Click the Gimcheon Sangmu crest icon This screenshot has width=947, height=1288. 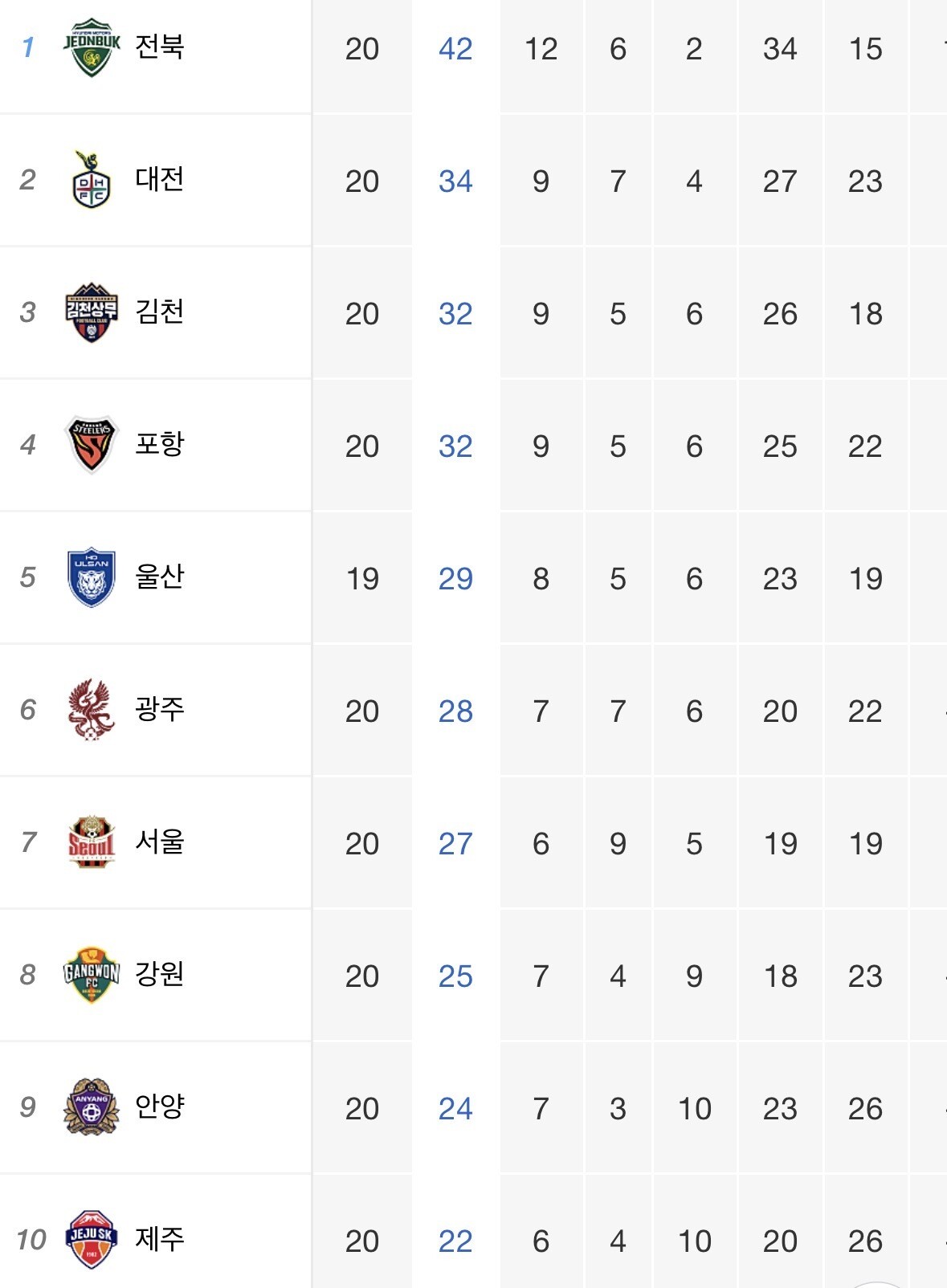click(x=92, y=312)
